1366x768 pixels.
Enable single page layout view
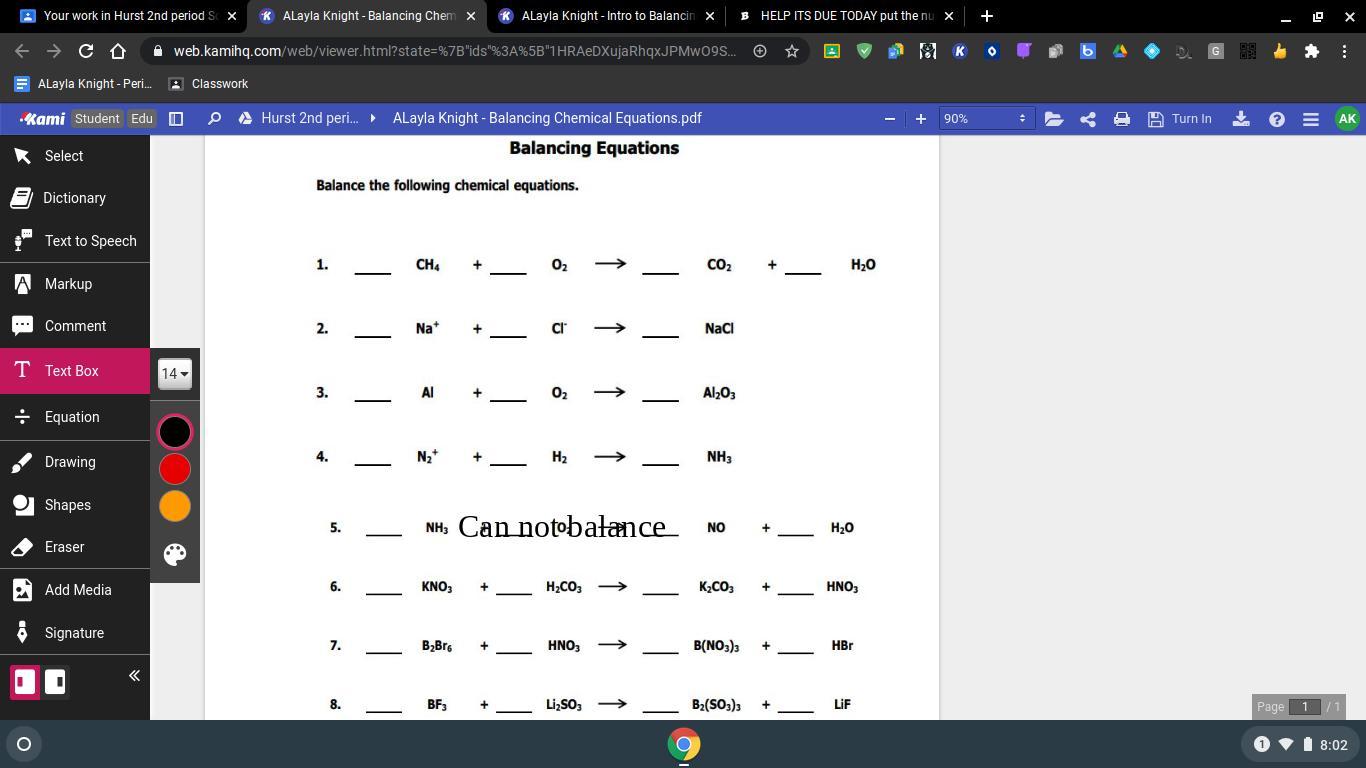[x=25, y=682]
